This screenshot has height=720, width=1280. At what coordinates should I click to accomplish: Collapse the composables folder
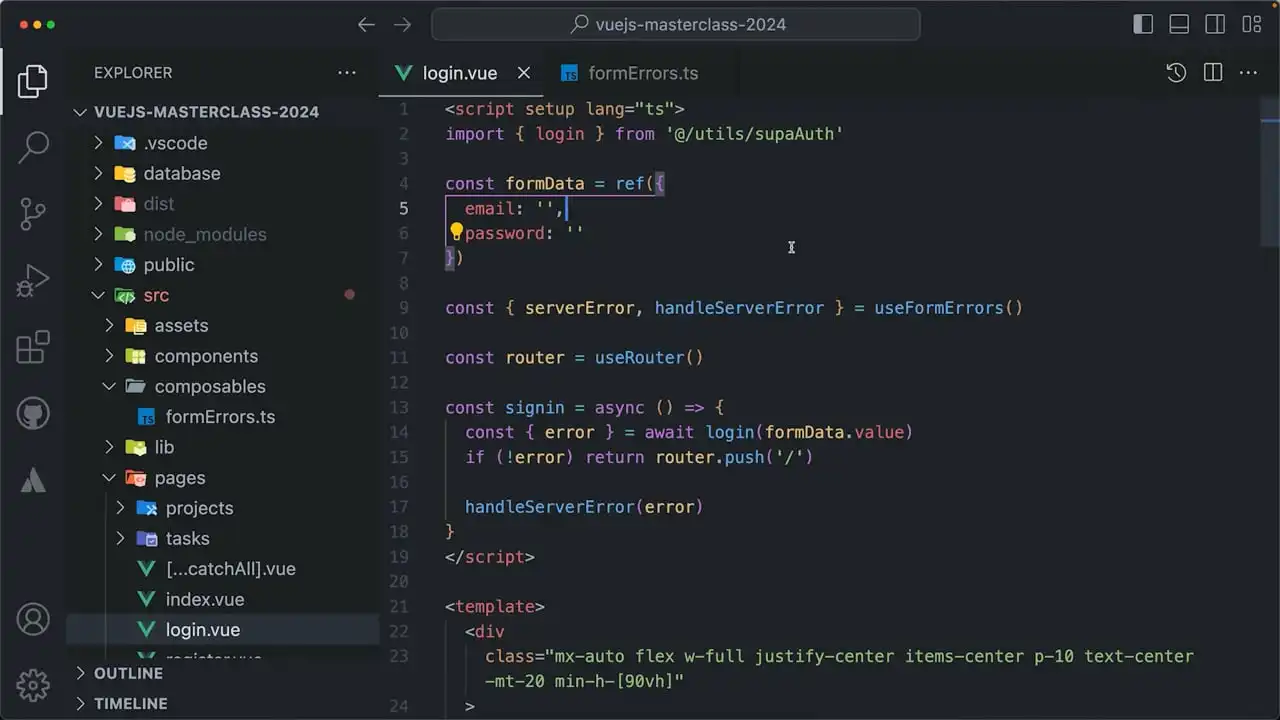[x=109, y=387]
